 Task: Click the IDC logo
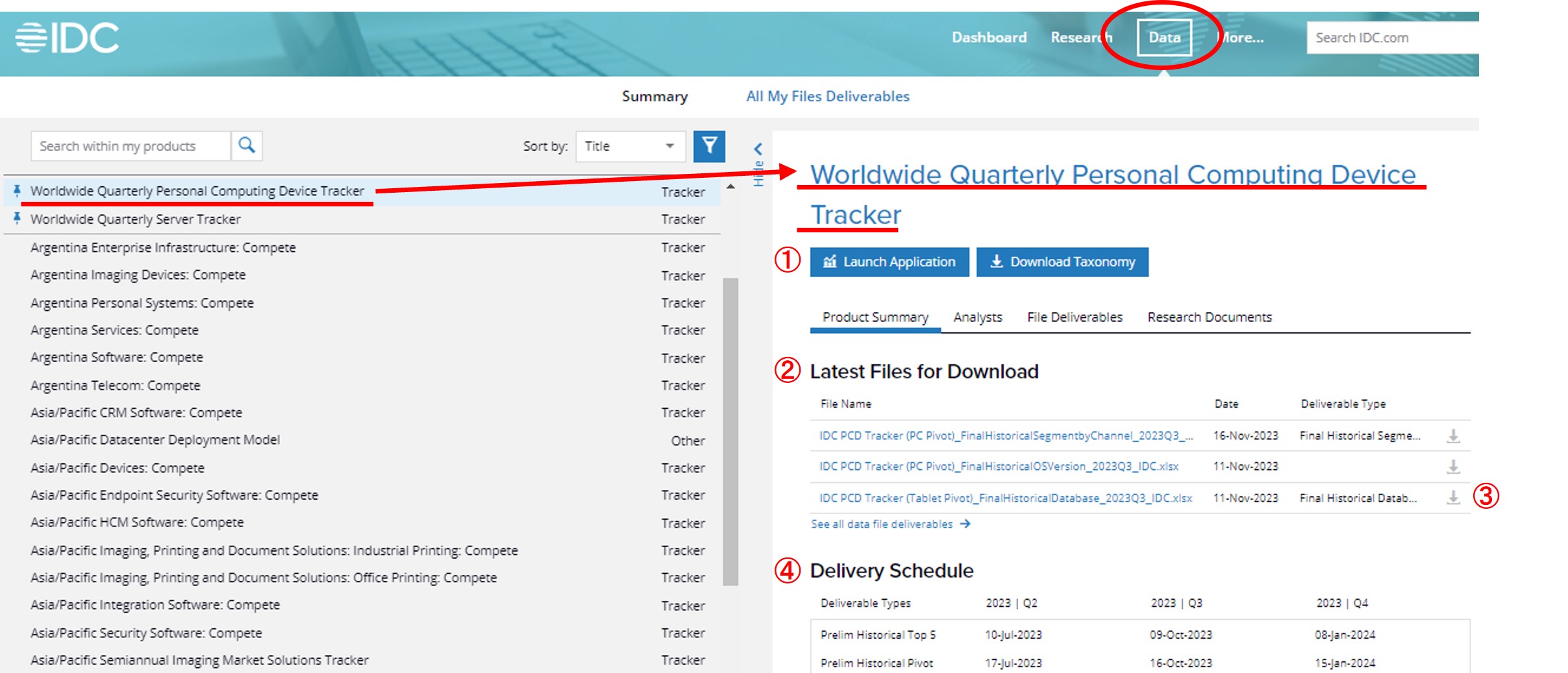pyautogui.click(x=68, y=38)
